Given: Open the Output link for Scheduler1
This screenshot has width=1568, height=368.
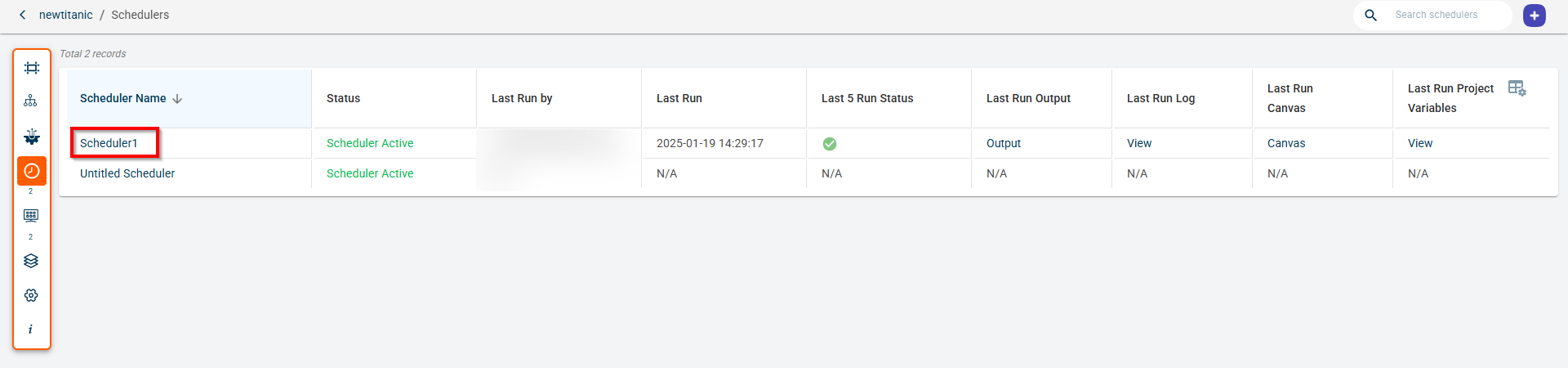Looking at the screenshot, I should coord(1003,143).
